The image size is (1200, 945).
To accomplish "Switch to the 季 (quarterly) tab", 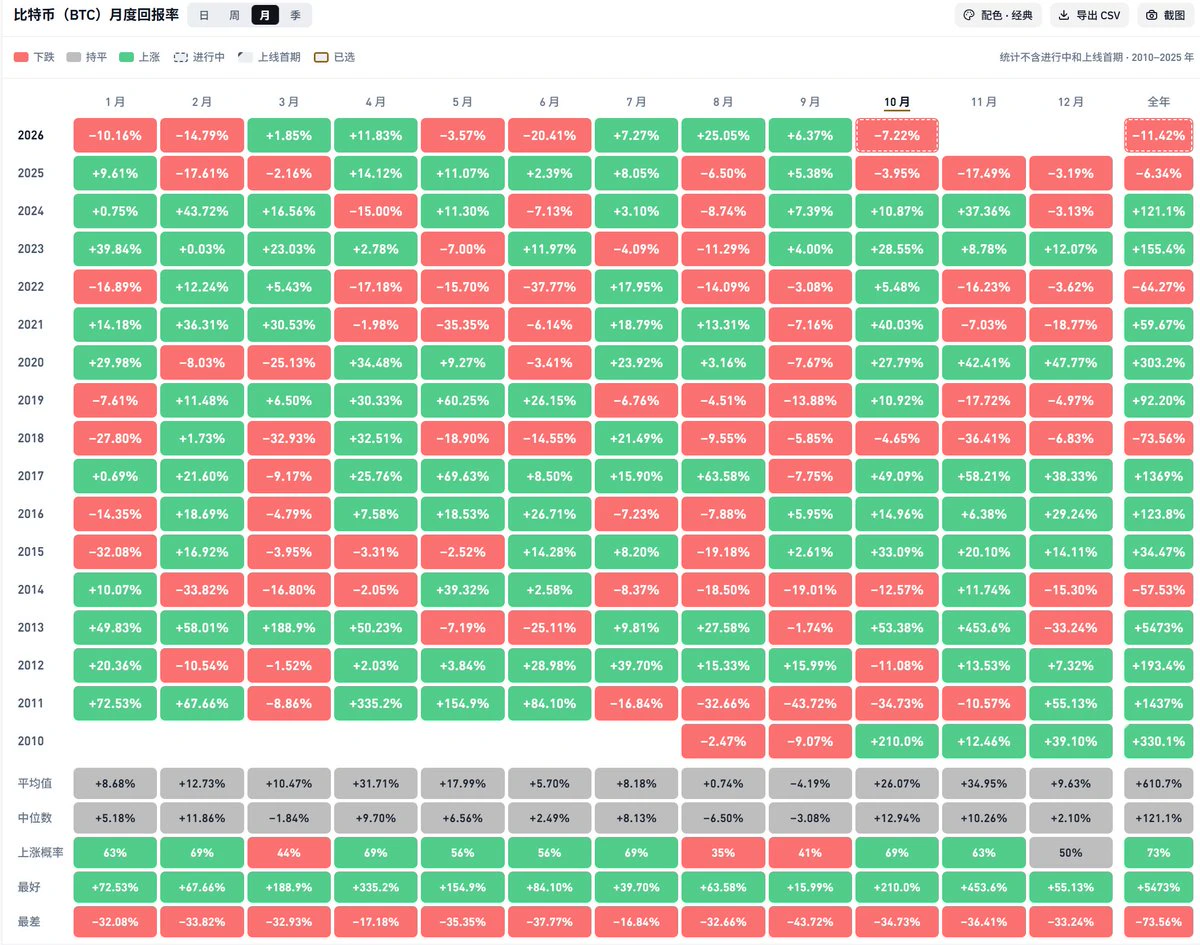I will tap(295, 15).
